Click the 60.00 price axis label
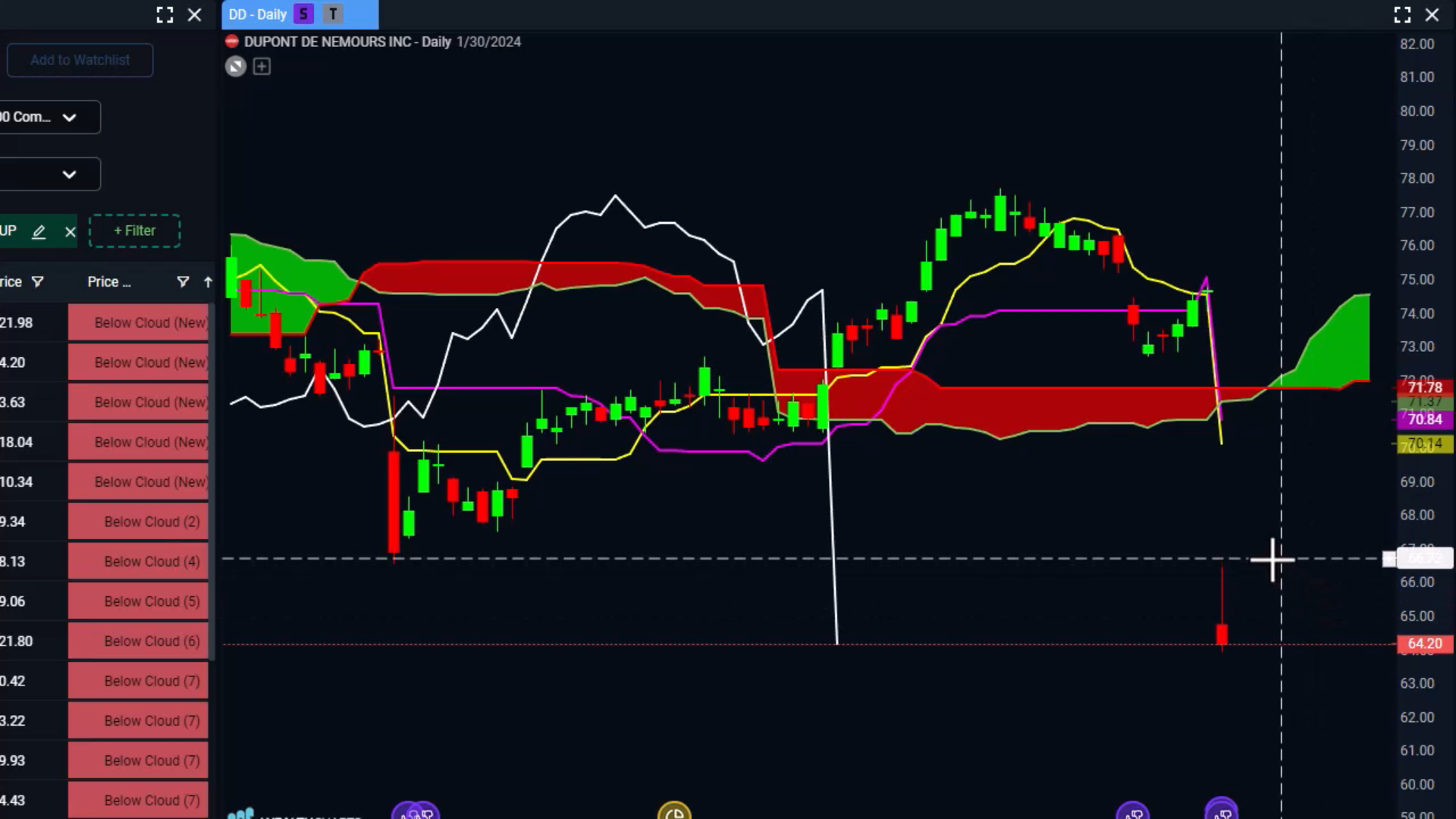This screenshot has height=819, width=1456. tap(1417, 784)
